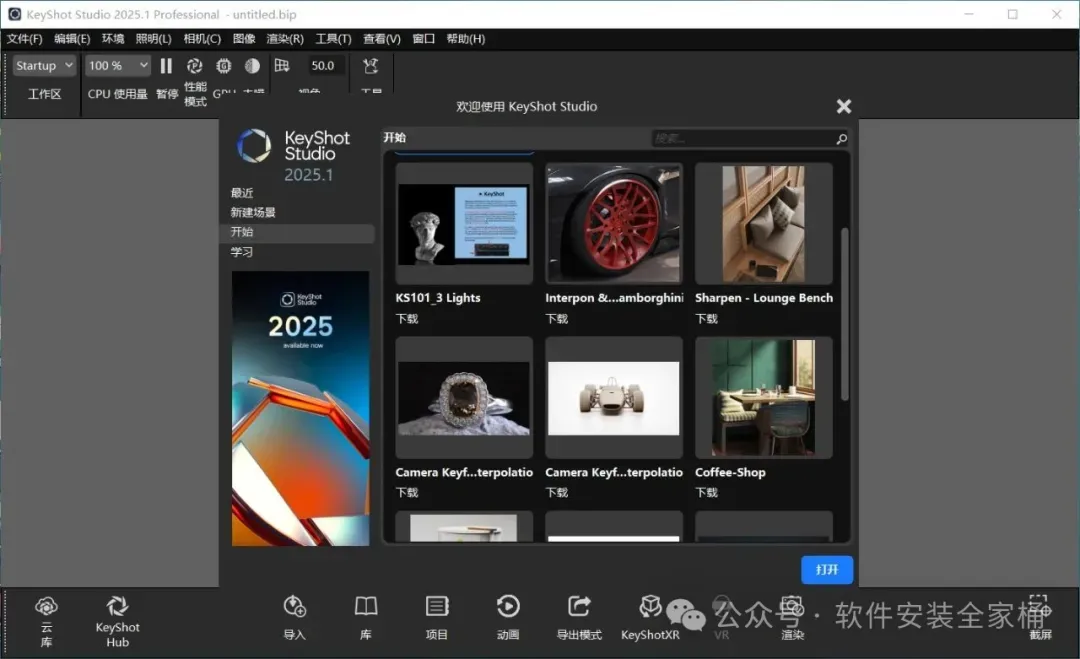
Task: Select 开始 (Start) in welcome sidebar
Action: coord(298,232)
